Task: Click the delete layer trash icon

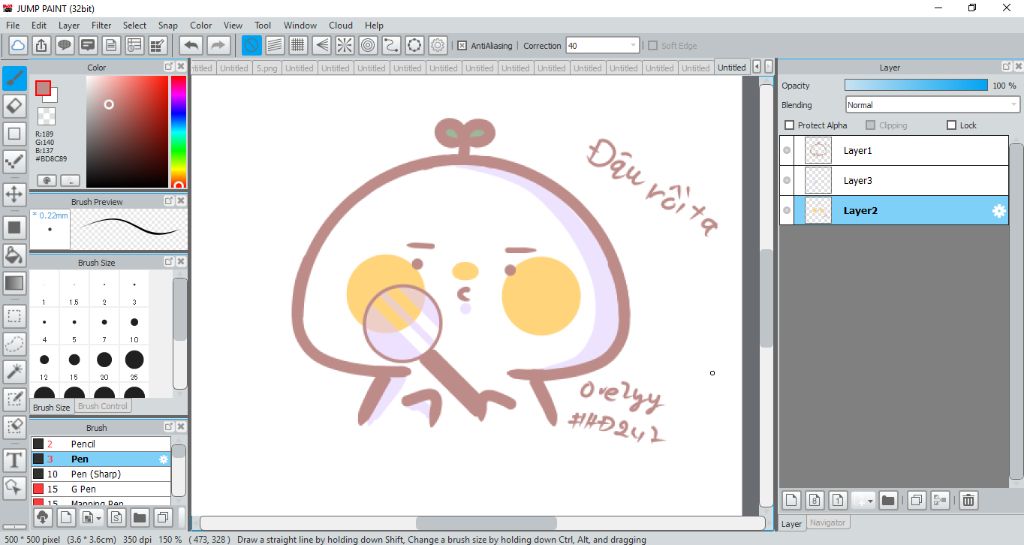Action: pos(968,501)
